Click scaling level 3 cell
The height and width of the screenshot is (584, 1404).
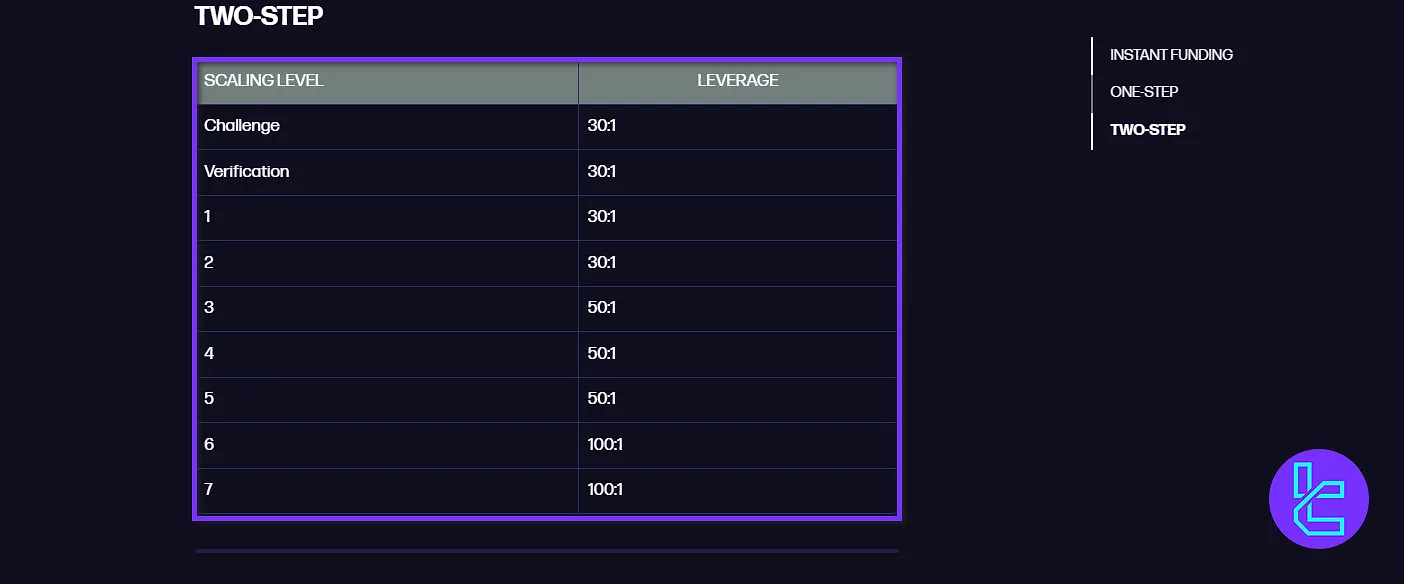pos(209,308)
